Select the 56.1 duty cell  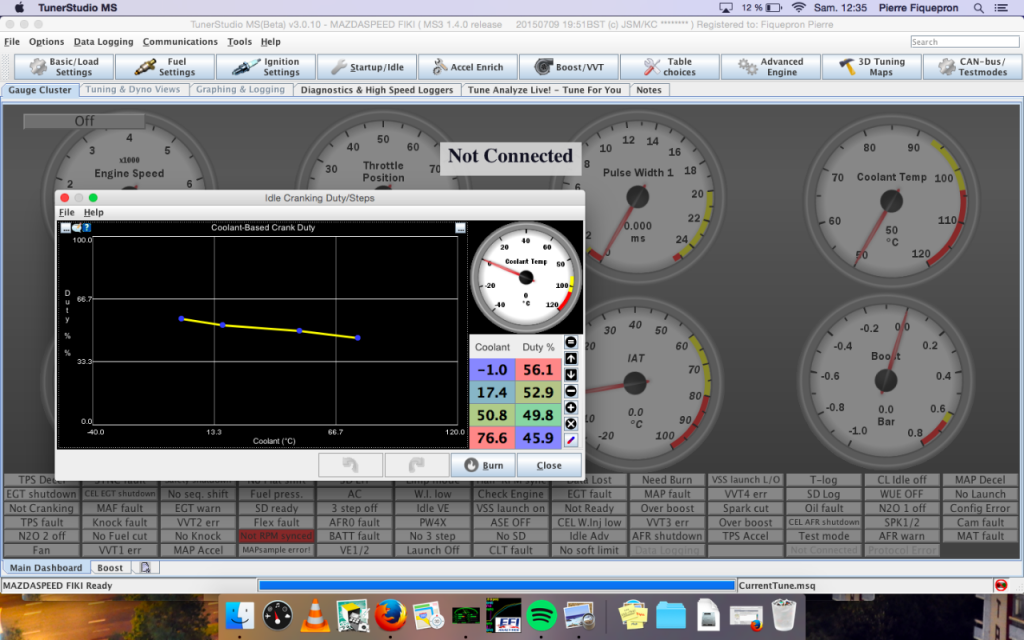(x=538, y=370)
